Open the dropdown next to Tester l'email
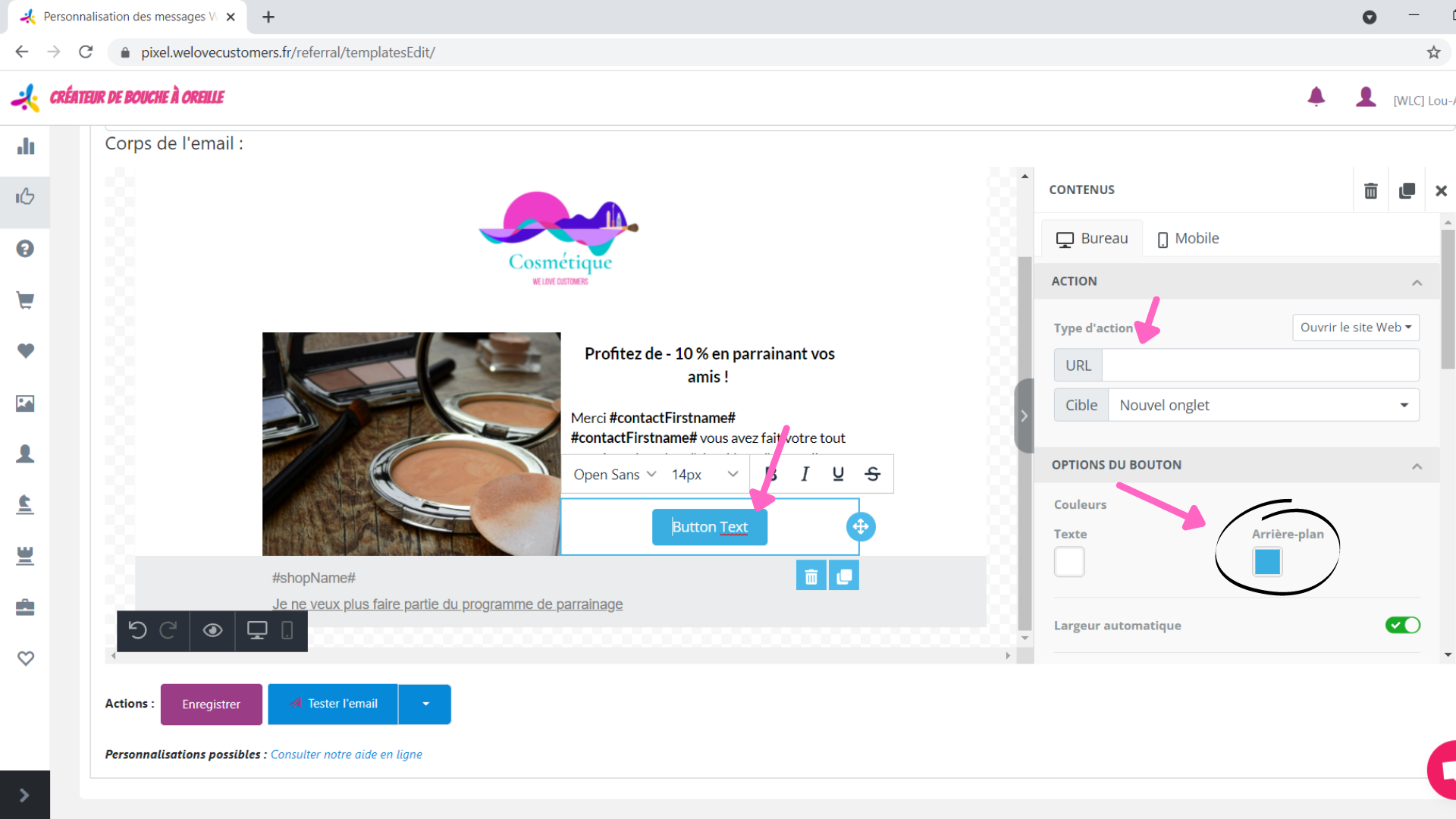The height and width of the screenshot is (819, 1456). (425, 704)
